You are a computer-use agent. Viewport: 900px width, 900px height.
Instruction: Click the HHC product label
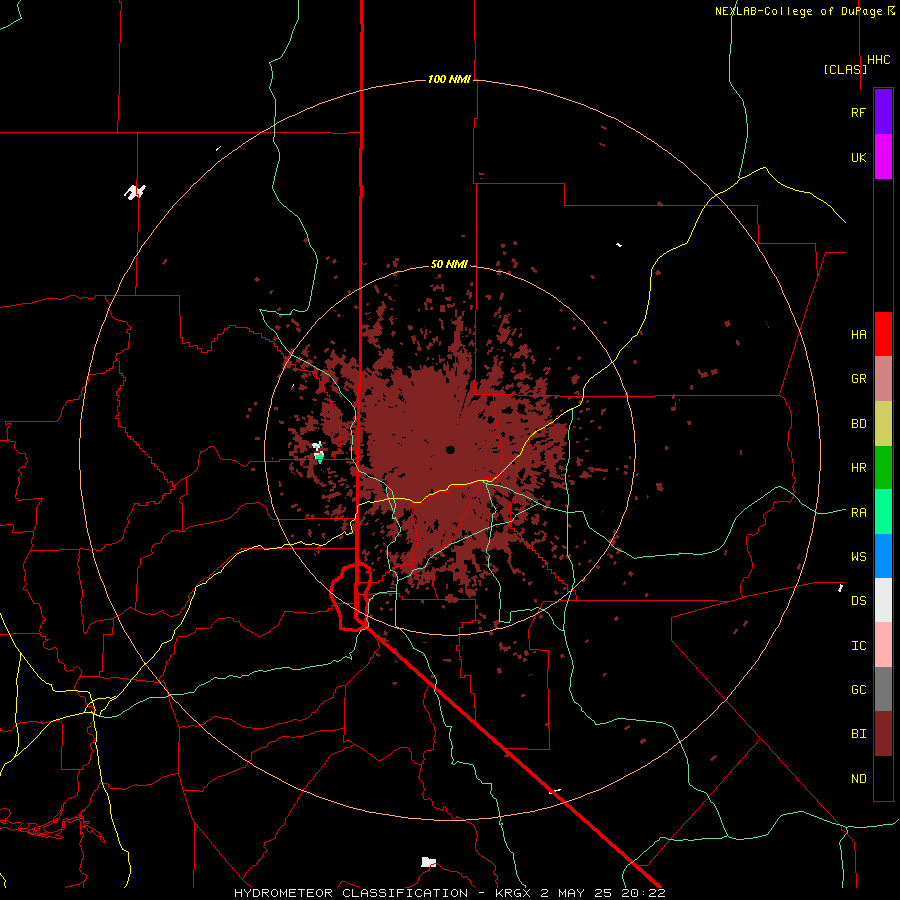point(879,60)
